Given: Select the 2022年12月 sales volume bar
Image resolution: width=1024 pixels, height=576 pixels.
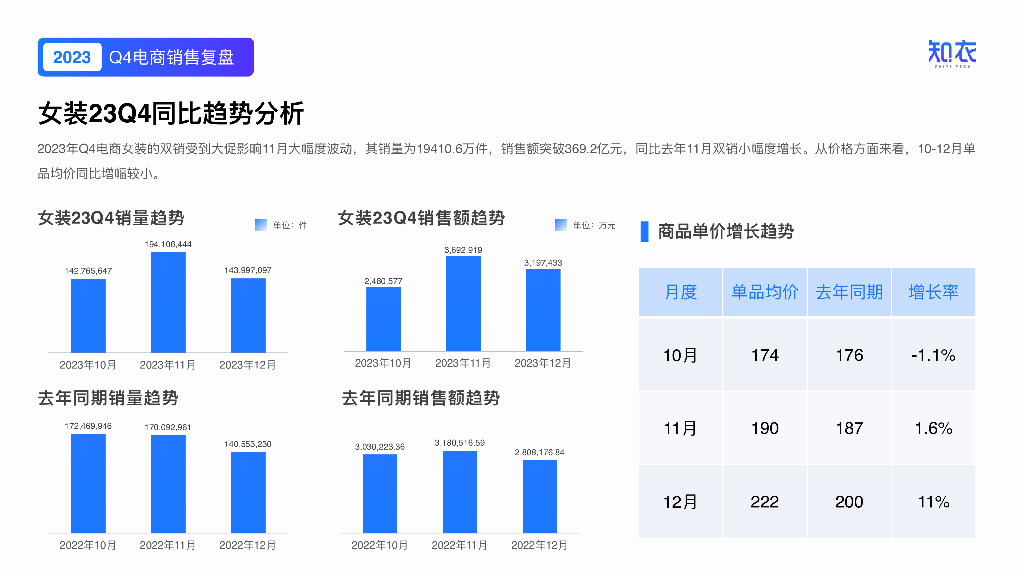Looking at the screenshot, I should 248,493.
